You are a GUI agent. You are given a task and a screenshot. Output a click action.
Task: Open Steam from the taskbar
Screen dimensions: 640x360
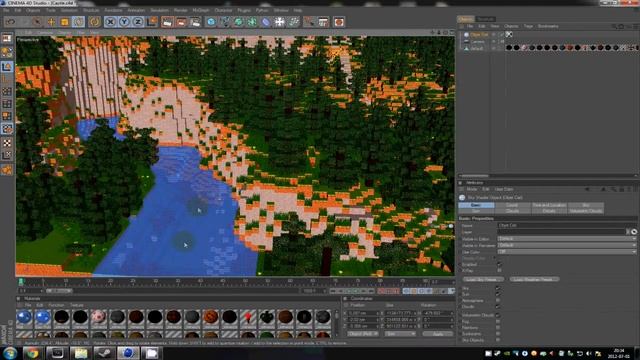click(104, 353)
